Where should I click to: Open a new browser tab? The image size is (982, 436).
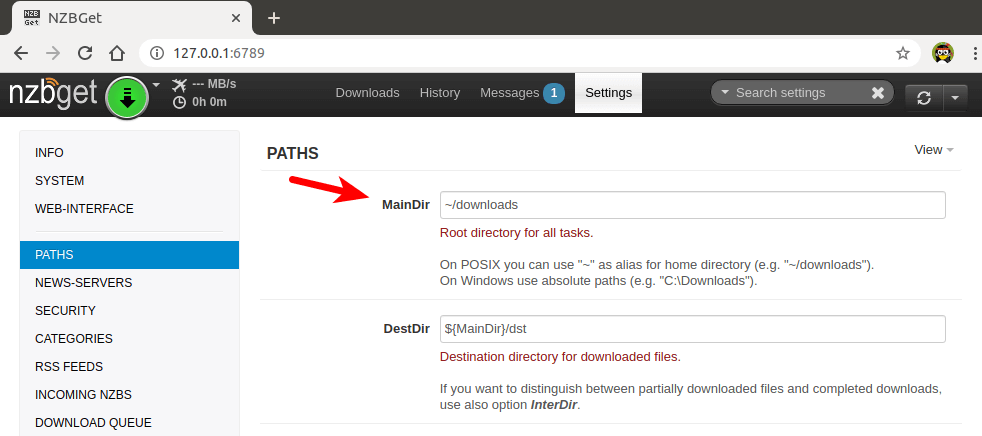274,18
